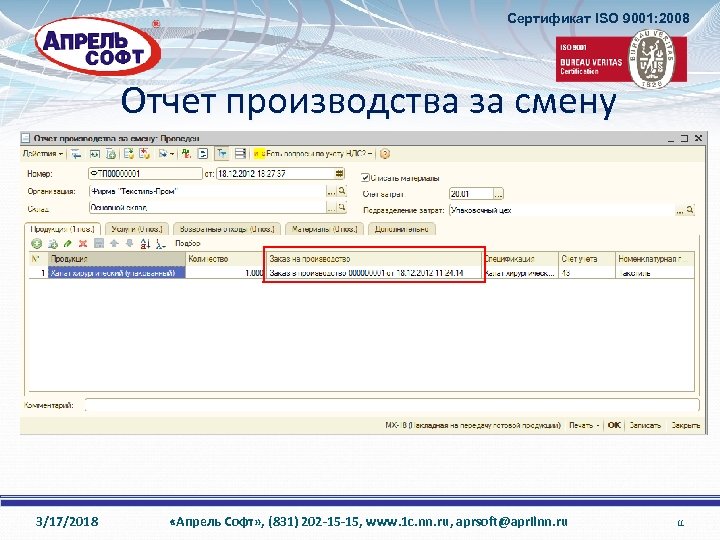Open the Действия dropdown menu
Viewport: 720px width, 540px height.
pyautogui.click(x=43, y=154)
